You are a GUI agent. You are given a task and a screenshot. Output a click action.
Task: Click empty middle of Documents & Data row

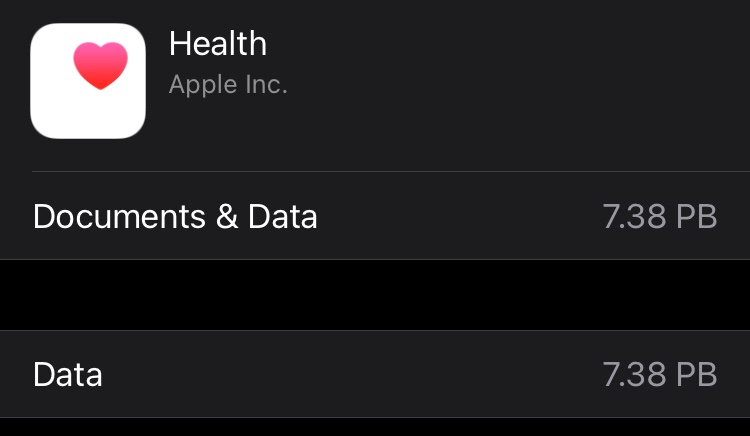459,216
